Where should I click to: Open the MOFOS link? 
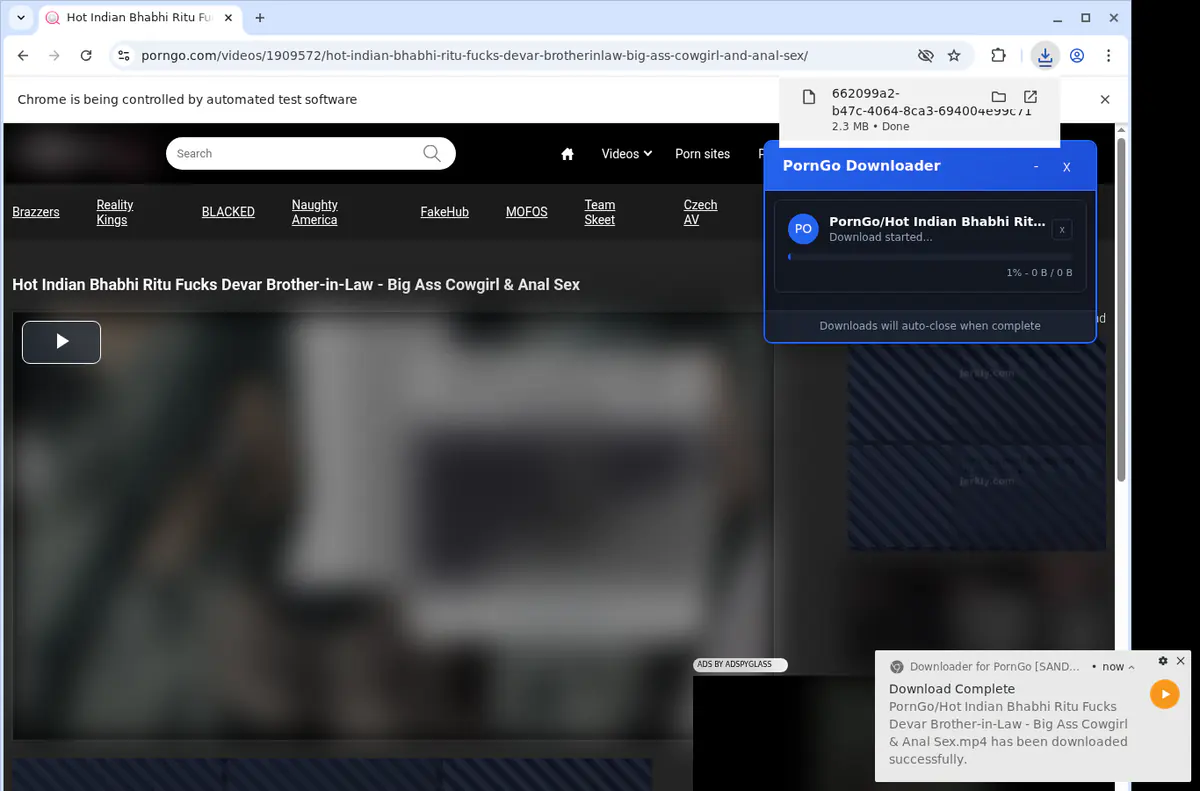526,212
